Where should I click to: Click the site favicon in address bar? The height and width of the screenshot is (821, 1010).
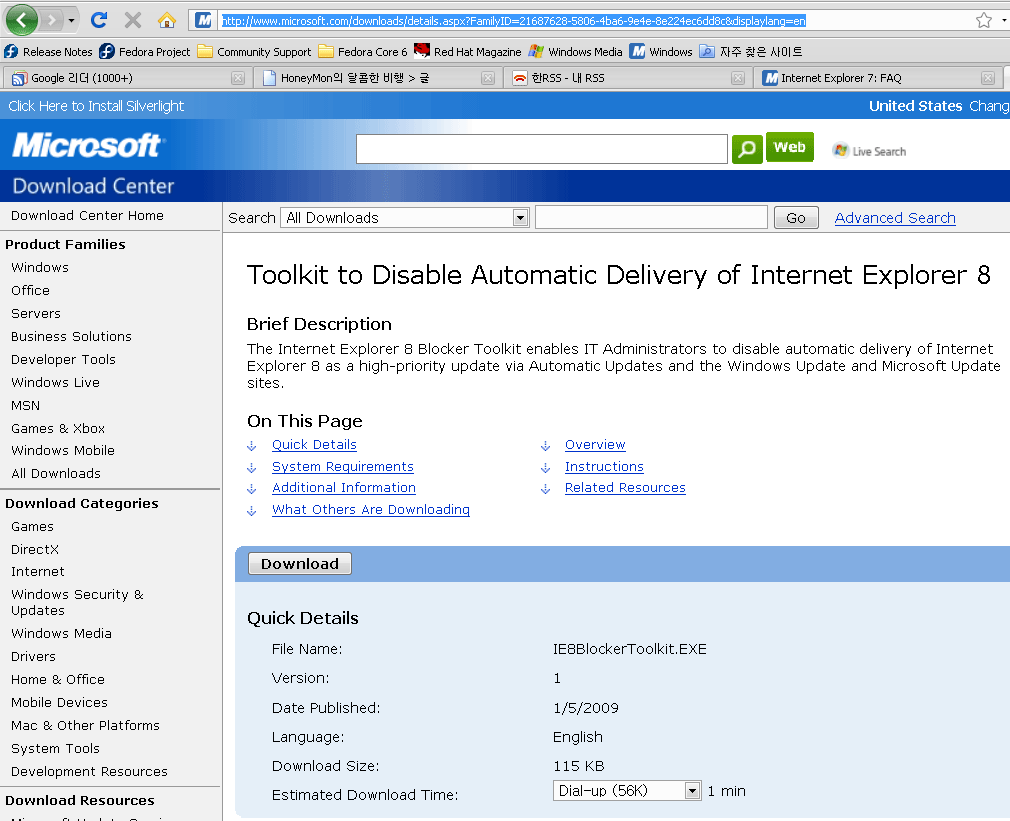point(204,21)
